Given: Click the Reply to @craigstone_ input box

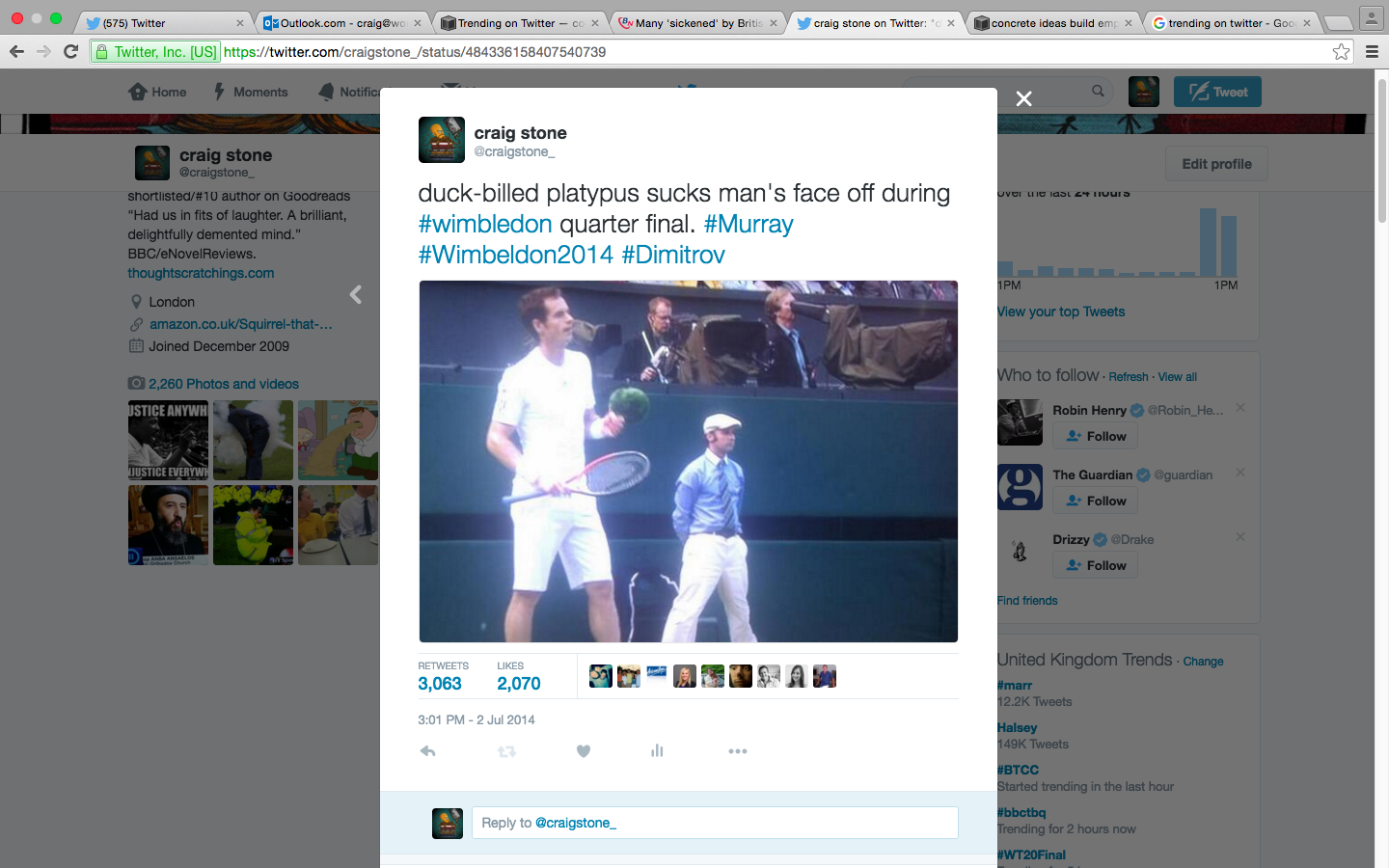Looking at the screenshot, I should click(715, 823).
